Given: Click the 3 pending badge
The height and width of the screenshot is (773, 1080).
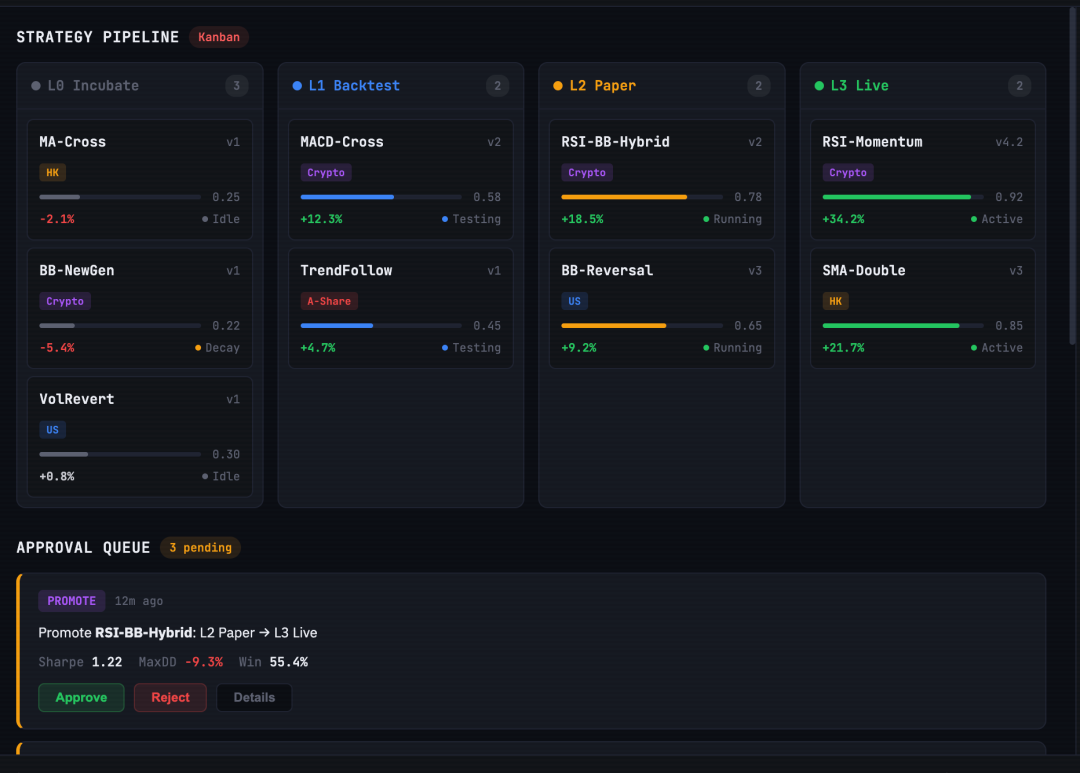Looking at the screenshot, I should (x=200, y=548).
